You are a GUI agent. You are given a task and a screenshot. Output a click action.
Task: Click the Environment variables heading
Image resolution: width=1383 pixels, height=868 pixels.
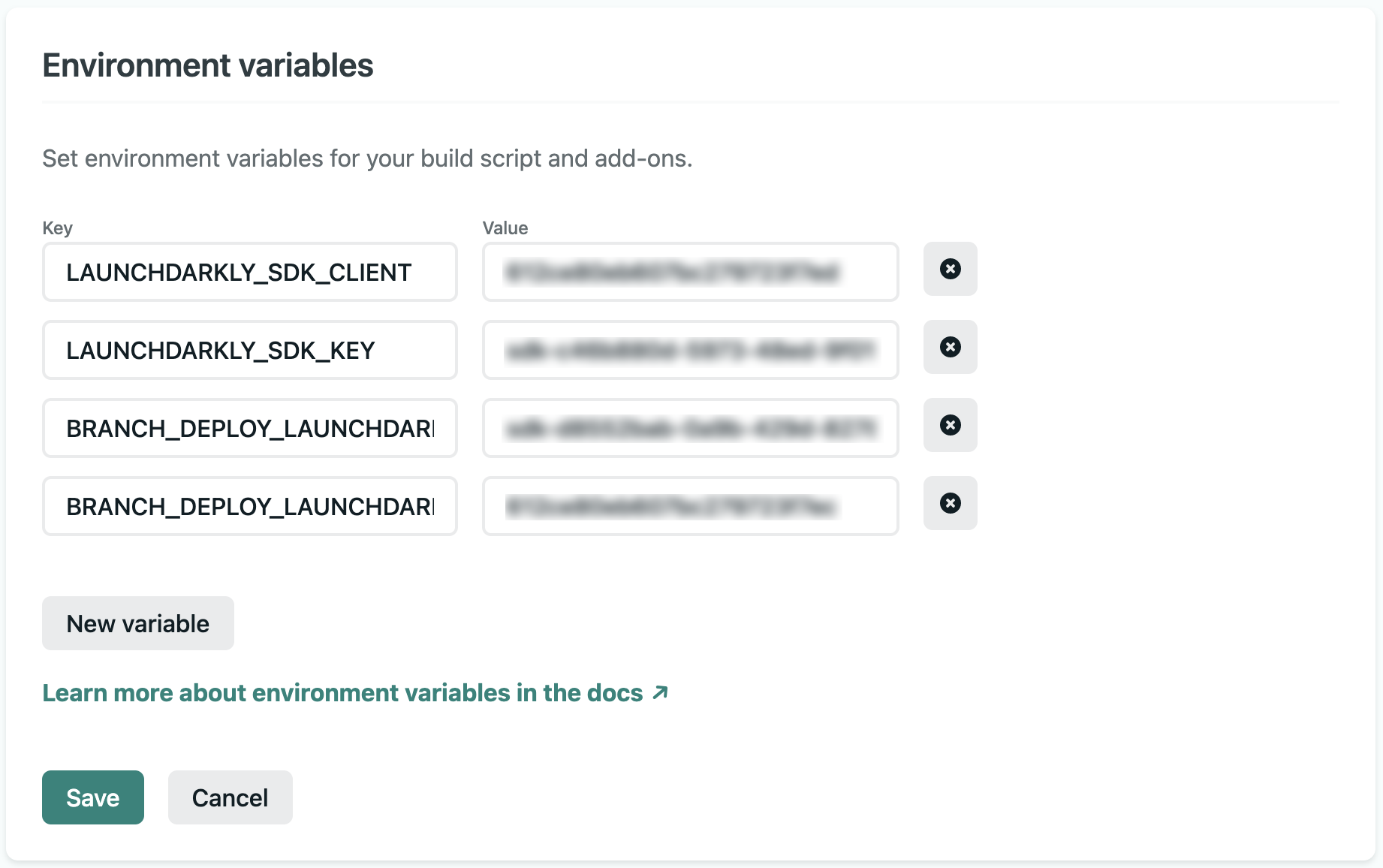point(207,65)
